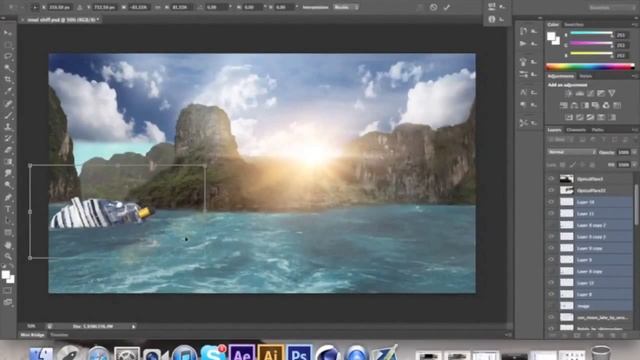Screen dimensions: 640x360
Task: Select the Move tool
Action: click(8, 33)
